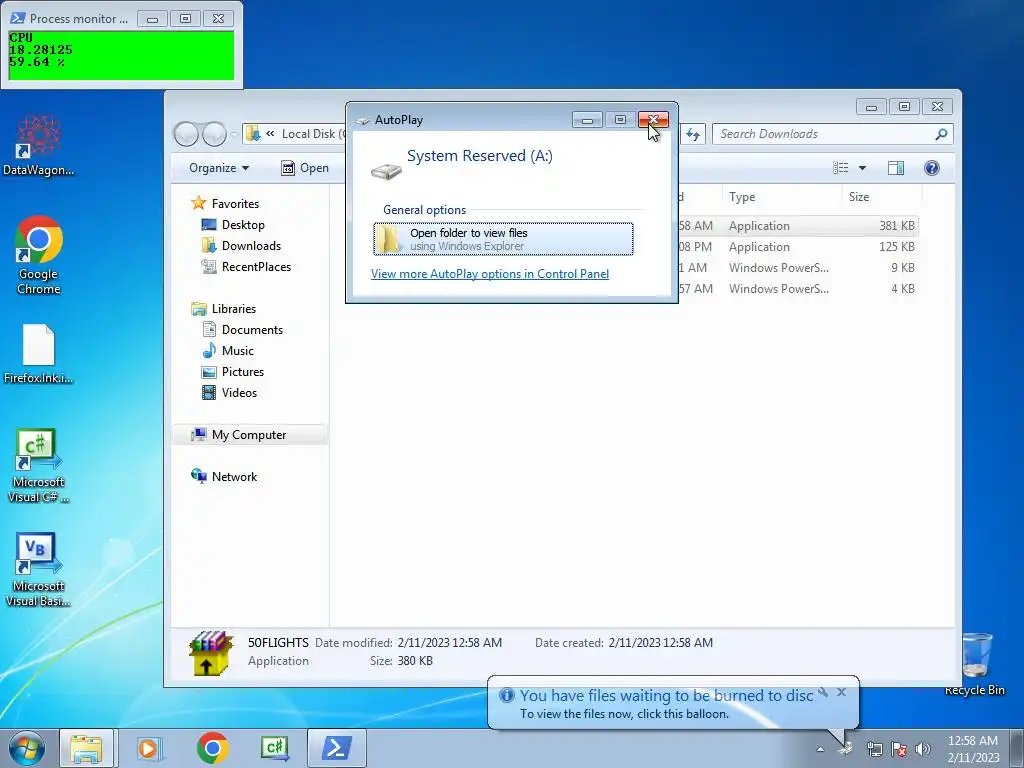The width and height of the screenshot is (1024, 768).
Task: Click the Explorer back arrow button
Action: (x=186, y=134)
